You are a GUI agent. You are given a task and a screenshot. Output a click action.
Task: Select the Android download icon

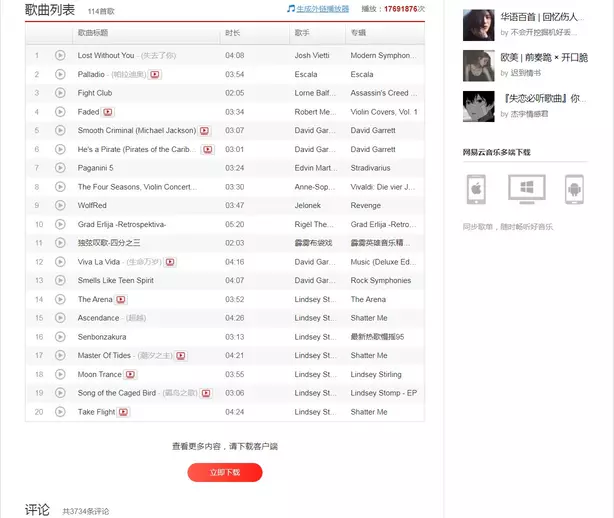[574, 188]
